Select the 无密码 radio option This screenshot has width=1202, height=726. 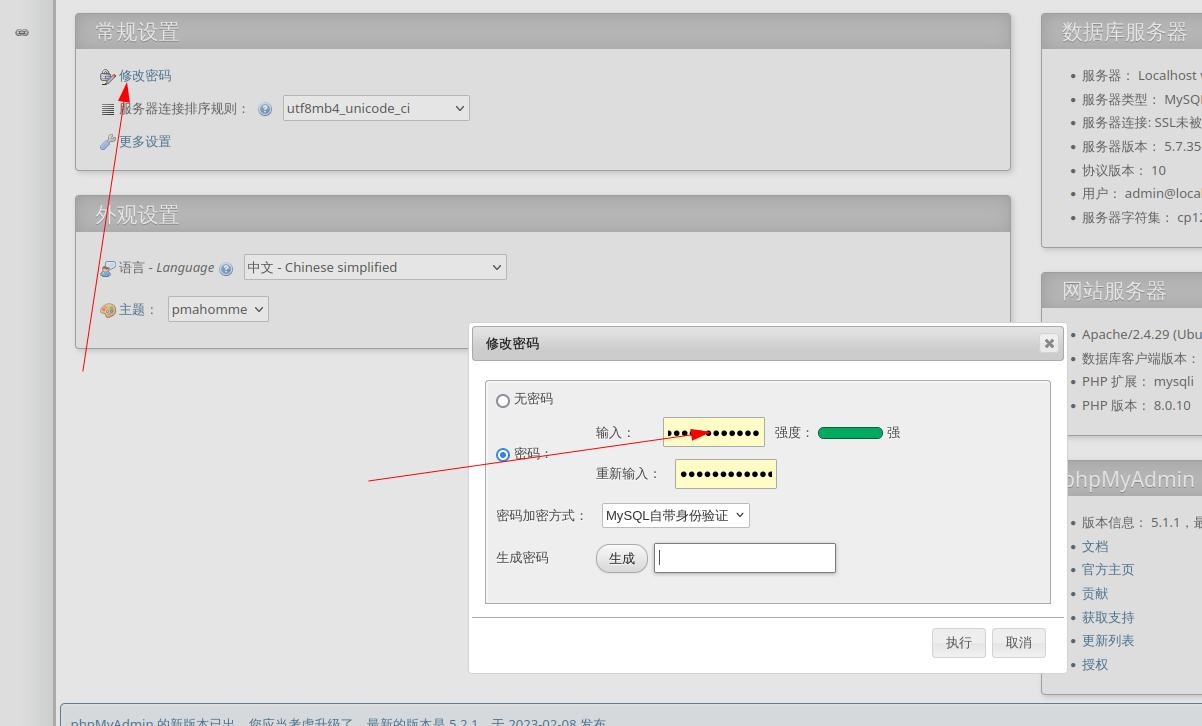503,400
